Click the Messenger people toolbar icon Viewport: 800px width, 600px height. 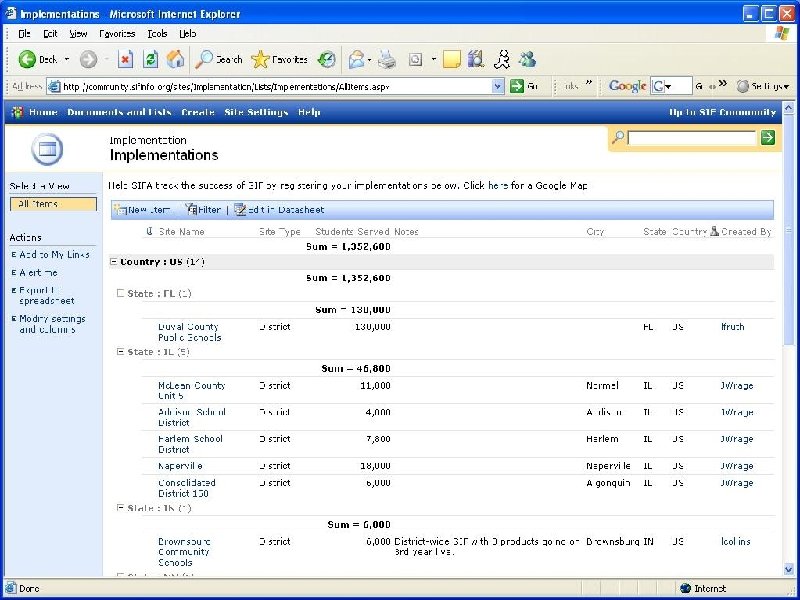click(x=527, y=60)
